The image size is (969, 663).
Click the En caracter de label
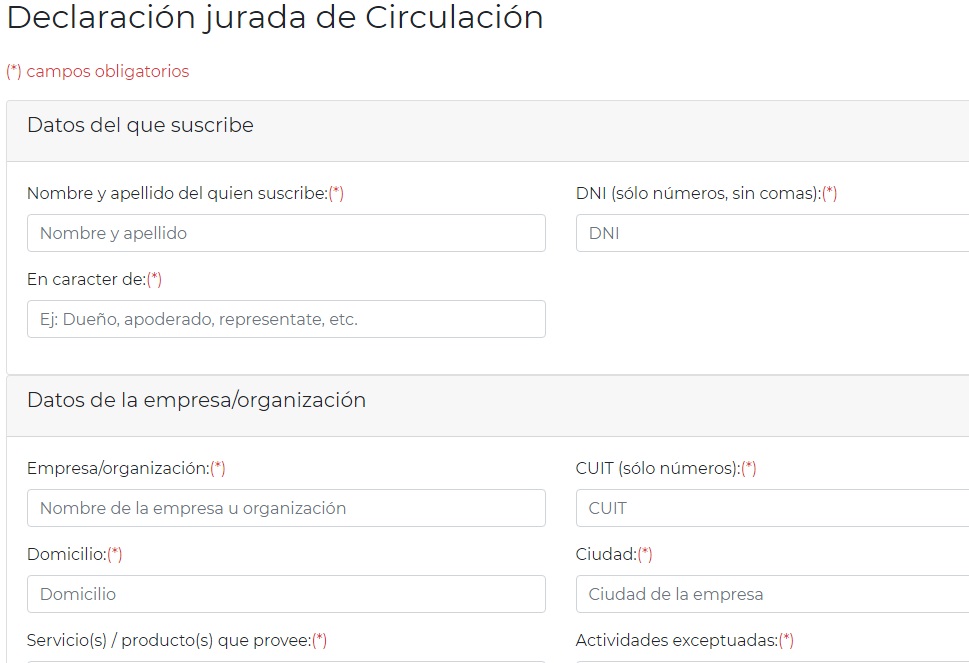tap(95, 279)
